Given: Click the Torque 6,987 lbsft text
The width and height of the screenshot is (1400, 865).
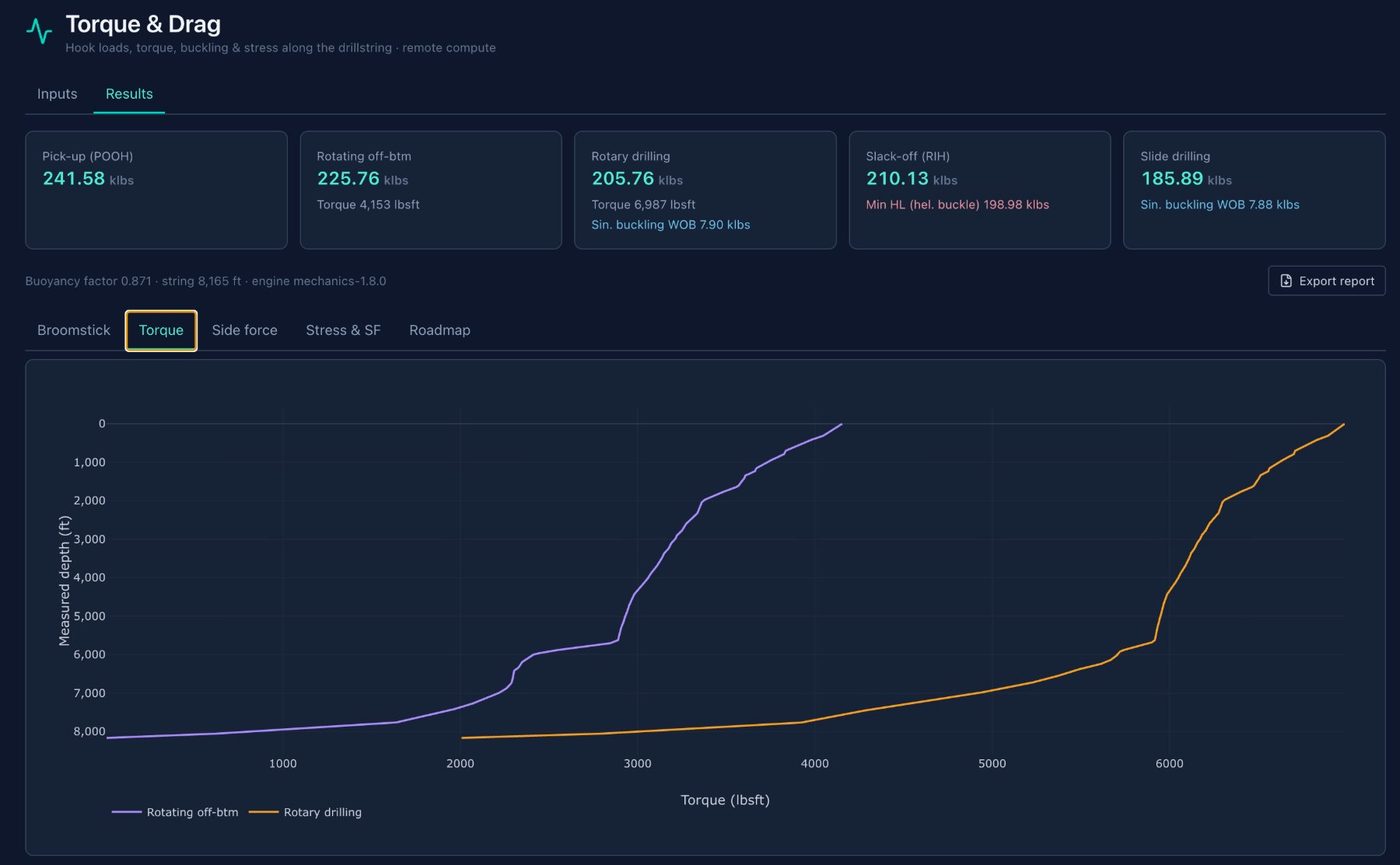Looking at the screenshot, I should pyautogui.click(x=643, y=205).
